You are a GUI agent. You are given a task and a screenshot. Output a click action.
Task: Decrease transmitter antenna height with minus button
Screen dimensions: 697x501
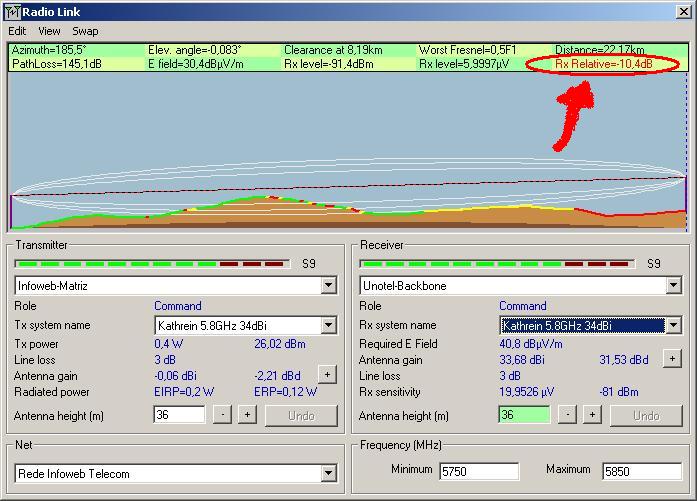[222, 415]
